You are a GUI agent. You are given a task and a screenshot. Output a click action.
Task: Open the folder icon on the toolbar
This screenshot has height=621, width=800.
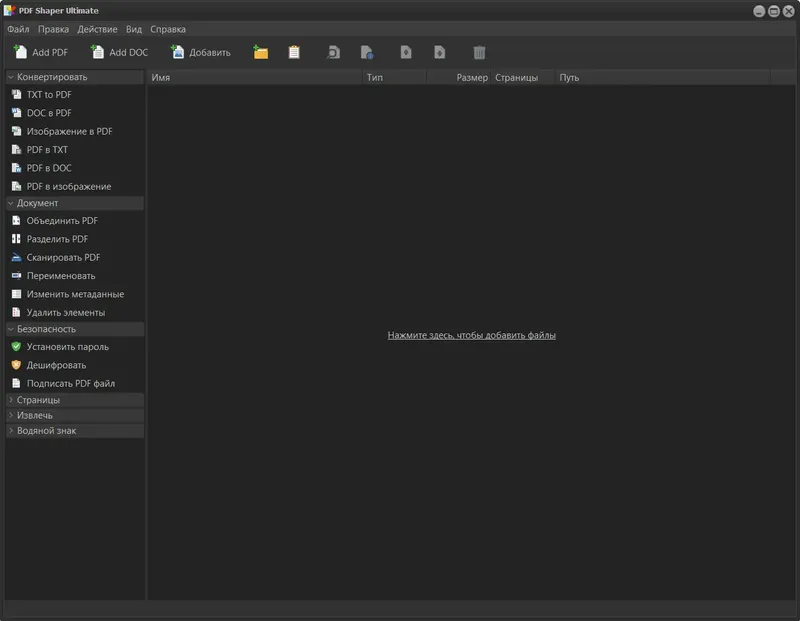pyautogui.click(x=259, y=52)
